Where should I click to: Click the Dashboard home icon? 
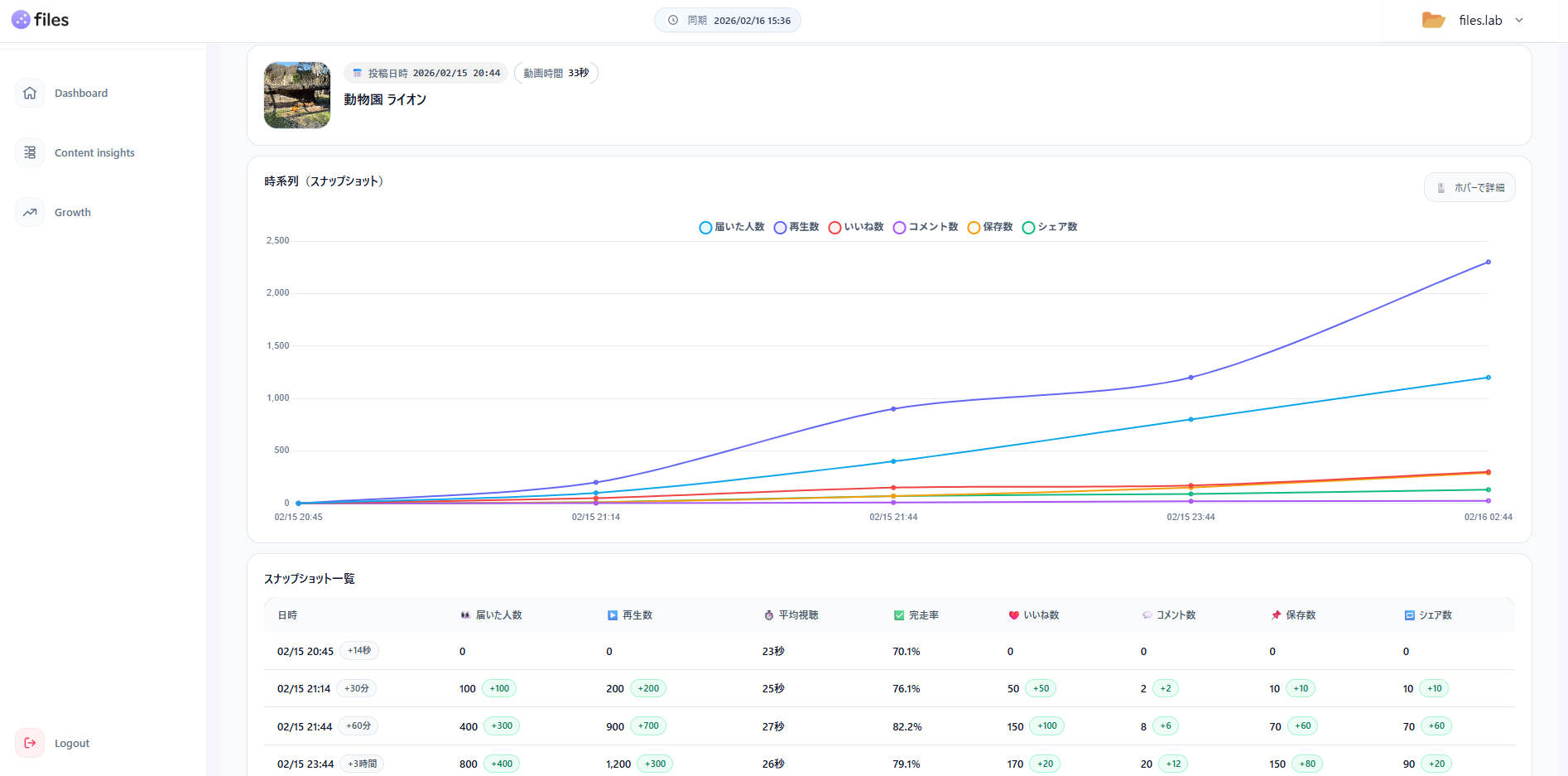[30, 93]
